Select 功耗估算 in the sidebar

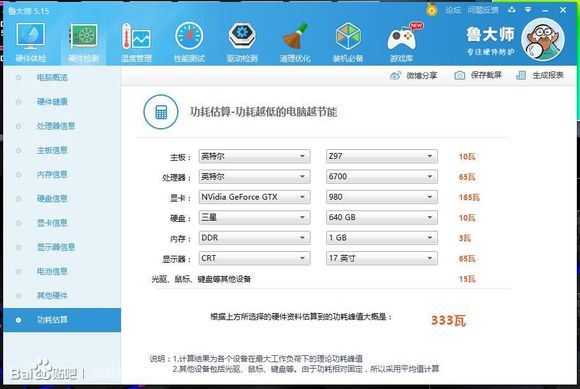62,320
